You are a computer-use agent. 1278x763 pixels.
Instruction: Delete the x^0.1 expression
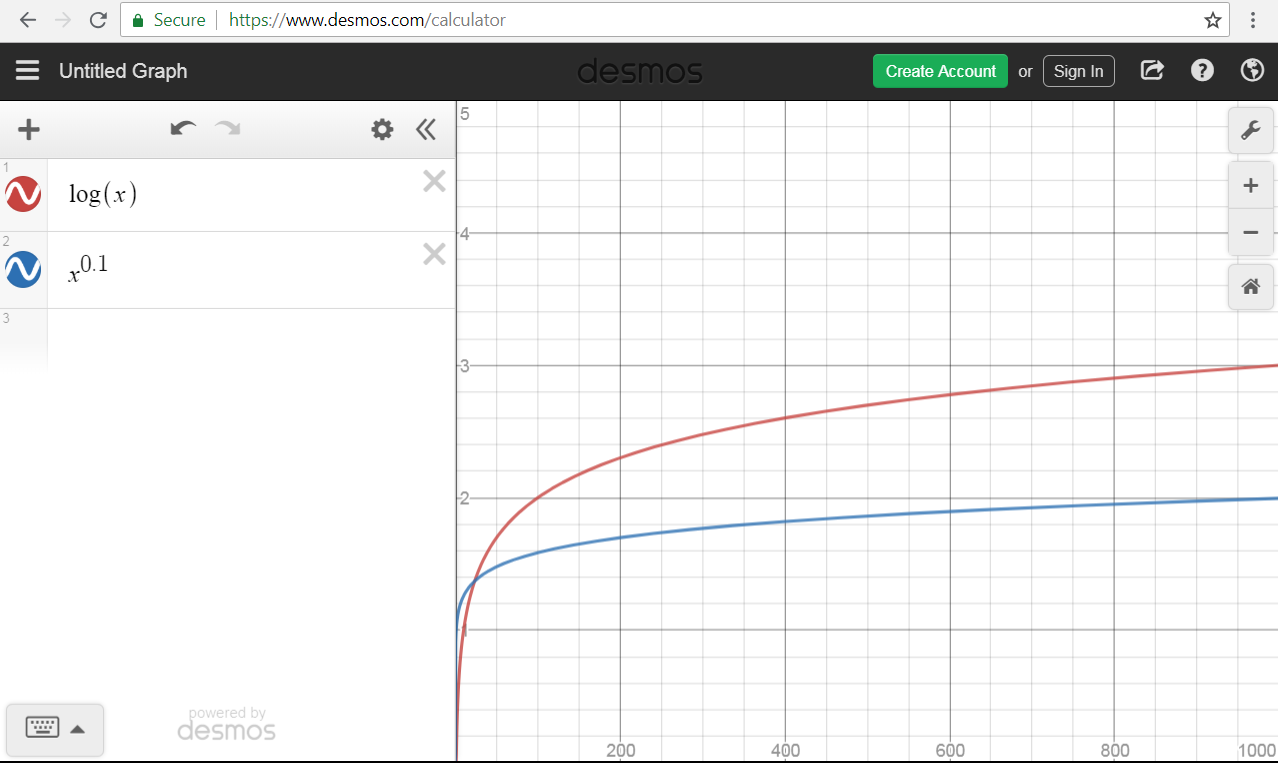coord(434,254)
